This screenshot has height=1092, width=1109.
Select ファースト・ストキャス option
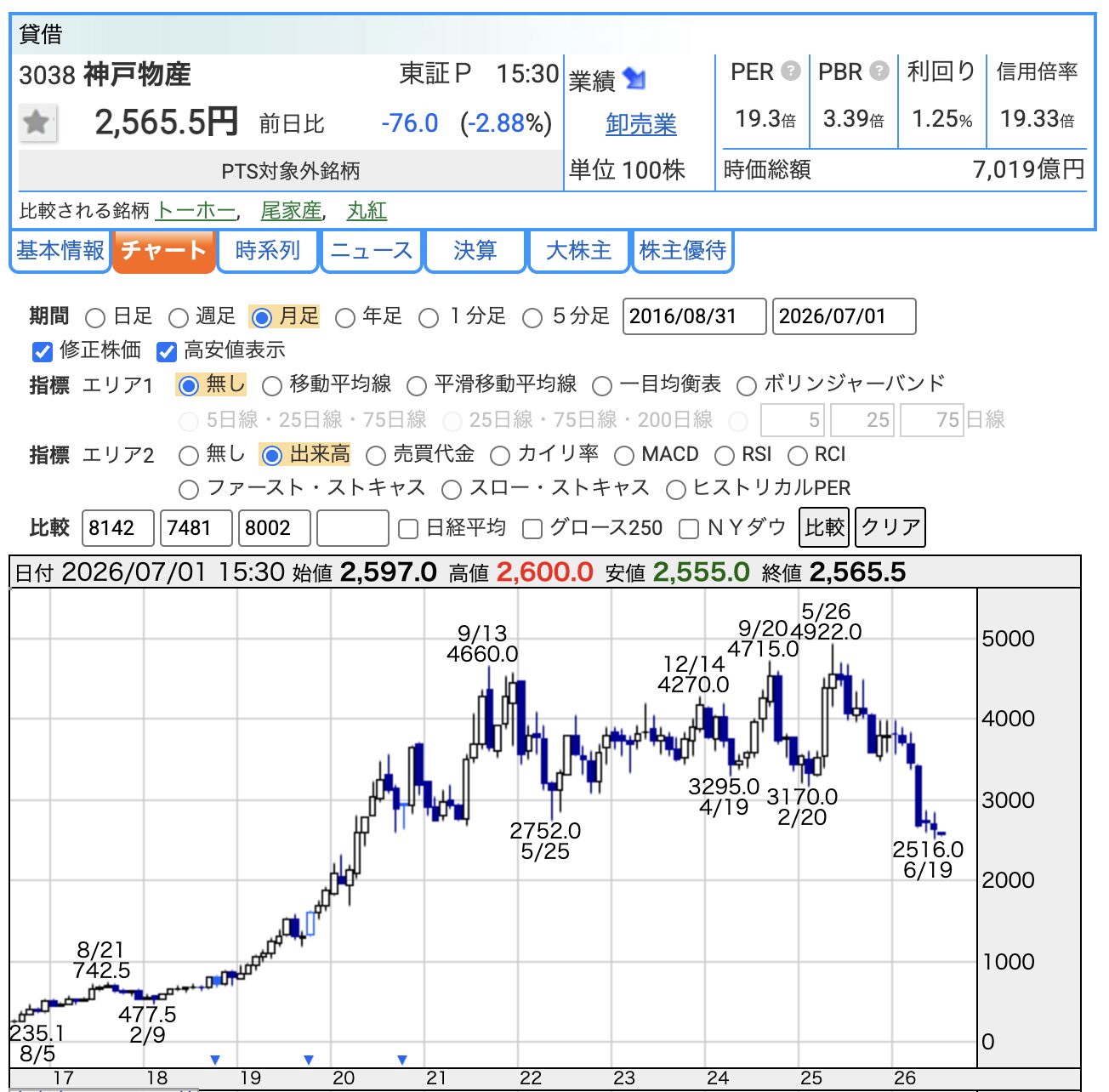(x=189, y=490)
